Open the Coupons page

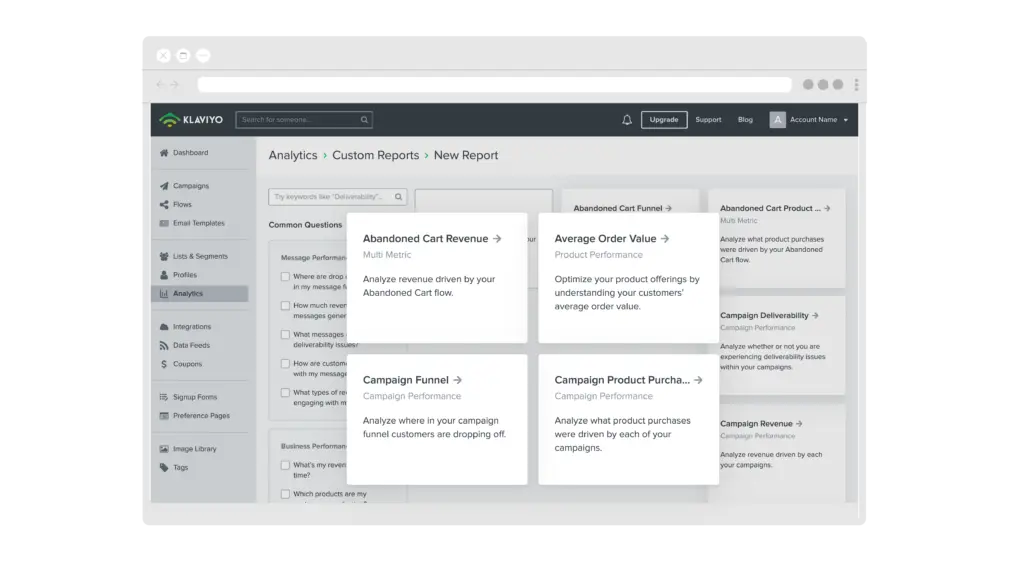pyautogui.click(x=186, y=364)
